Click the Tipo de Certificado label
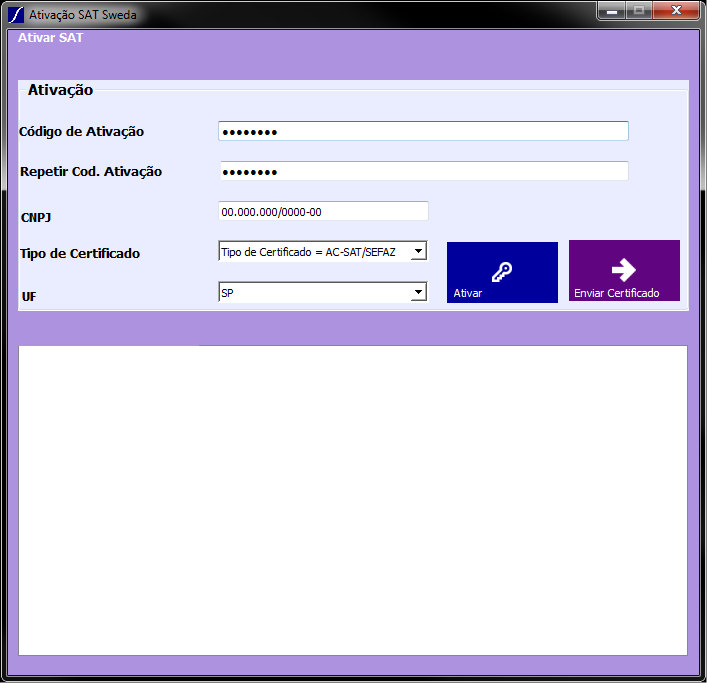707x683 pixels. (x=80, y=253)
